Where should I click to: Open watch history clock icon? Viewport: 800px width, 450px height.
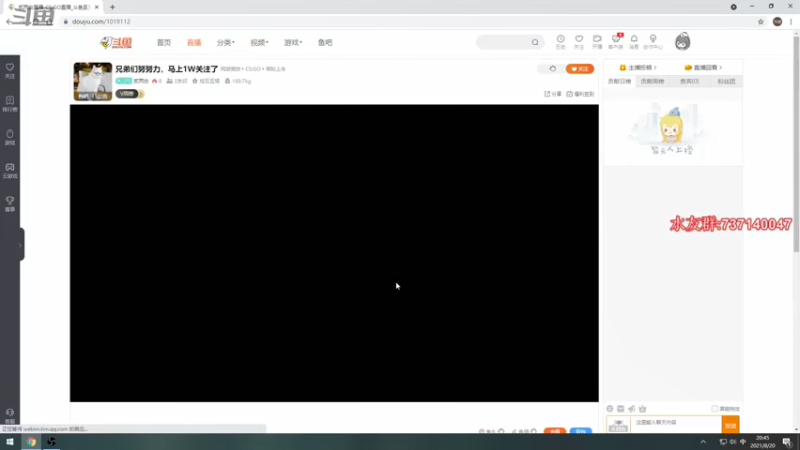click(x=561, y=41)
